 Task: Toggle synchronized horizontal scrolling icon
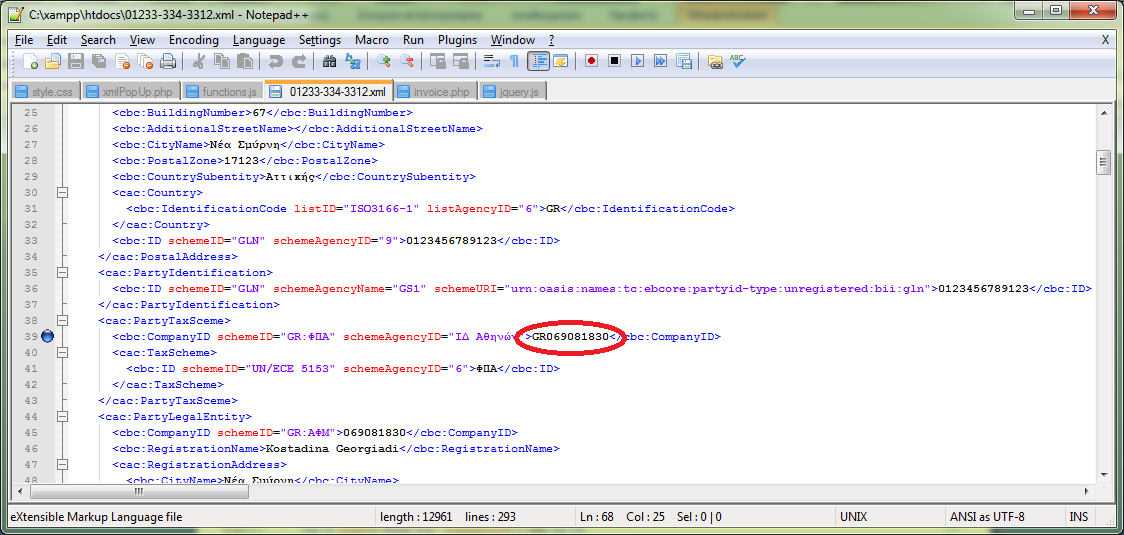point(460,62)
